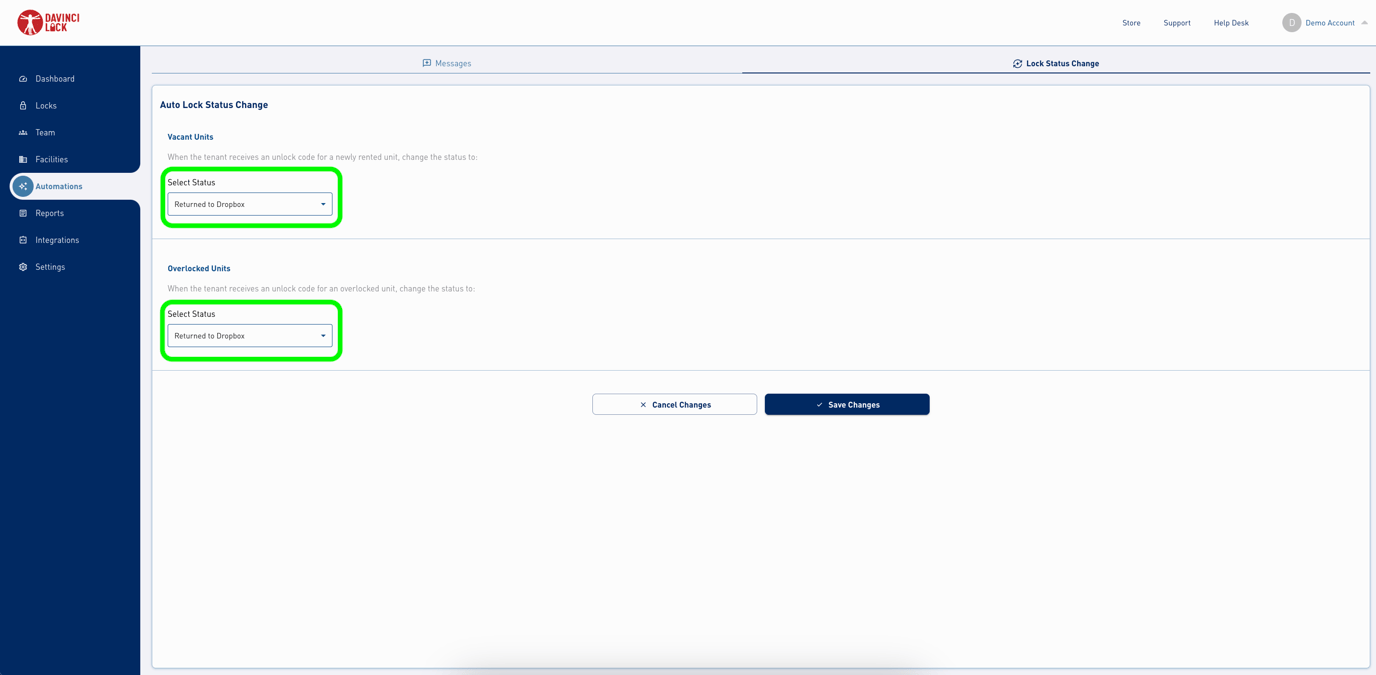1376x675 pixels.
Task: Click Cancel Changes
Action: (674, 404)
